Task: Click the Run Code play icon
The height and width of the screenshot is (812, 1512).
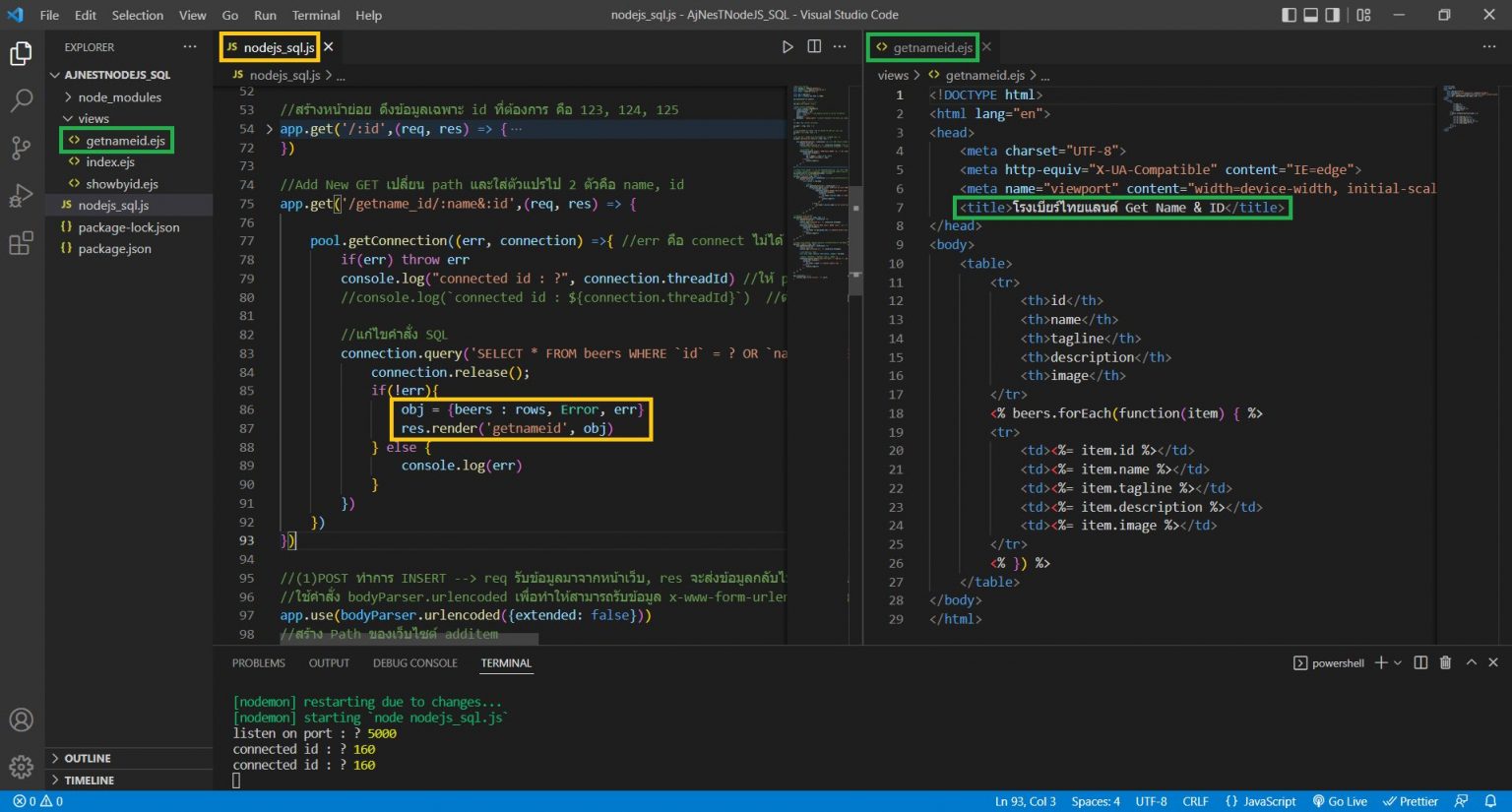Action: [787, 46]
